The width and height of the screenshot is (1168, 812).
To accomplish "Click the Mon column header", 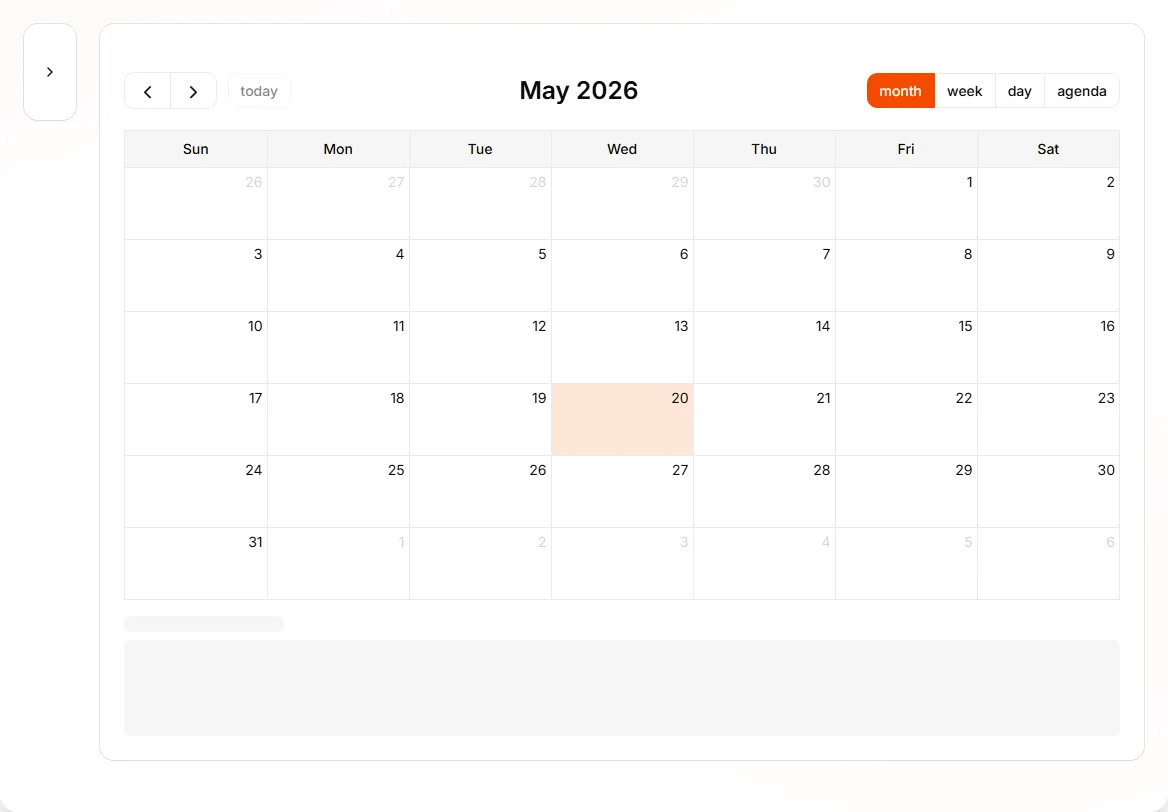I will coord(338,149).
